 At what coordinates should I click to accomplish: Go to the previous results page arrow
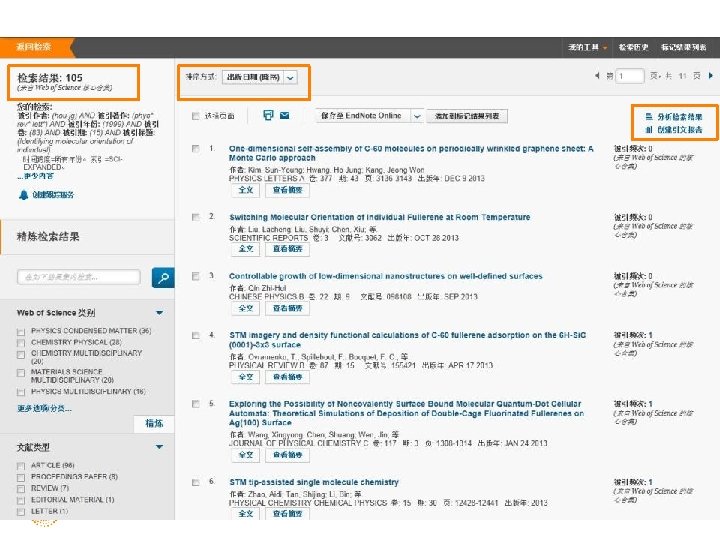[x=597, y=75]
